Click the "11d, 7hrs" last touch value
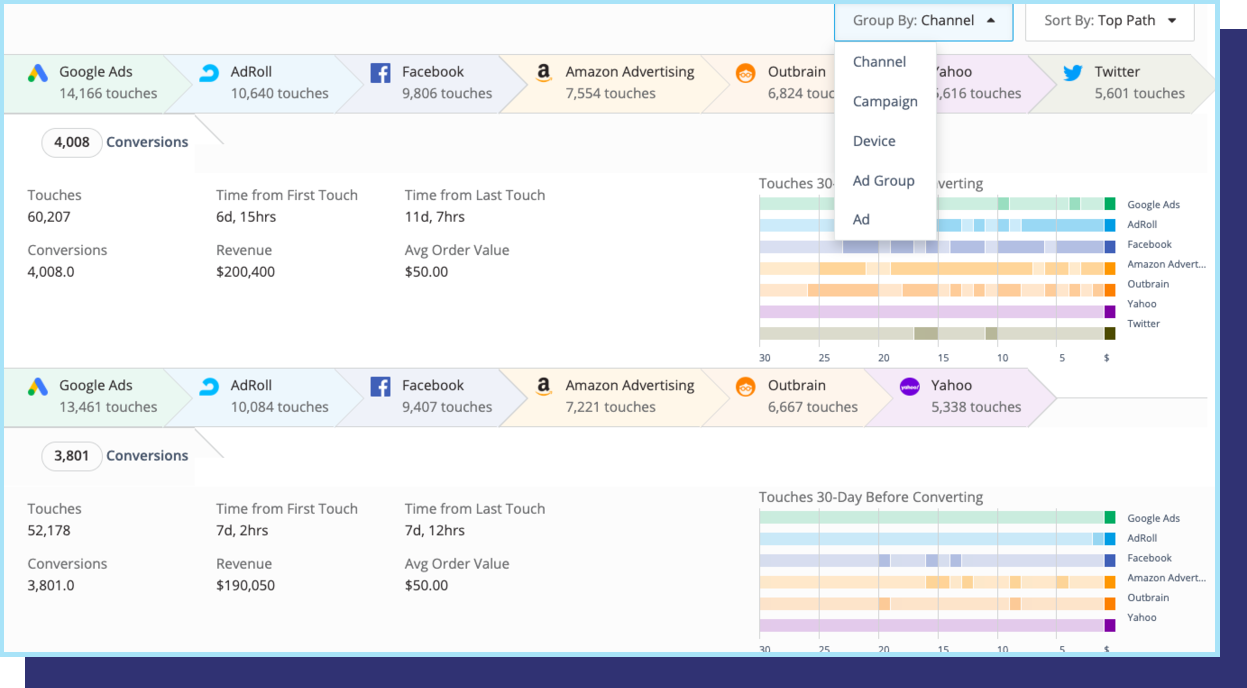 tap(433, 217)
